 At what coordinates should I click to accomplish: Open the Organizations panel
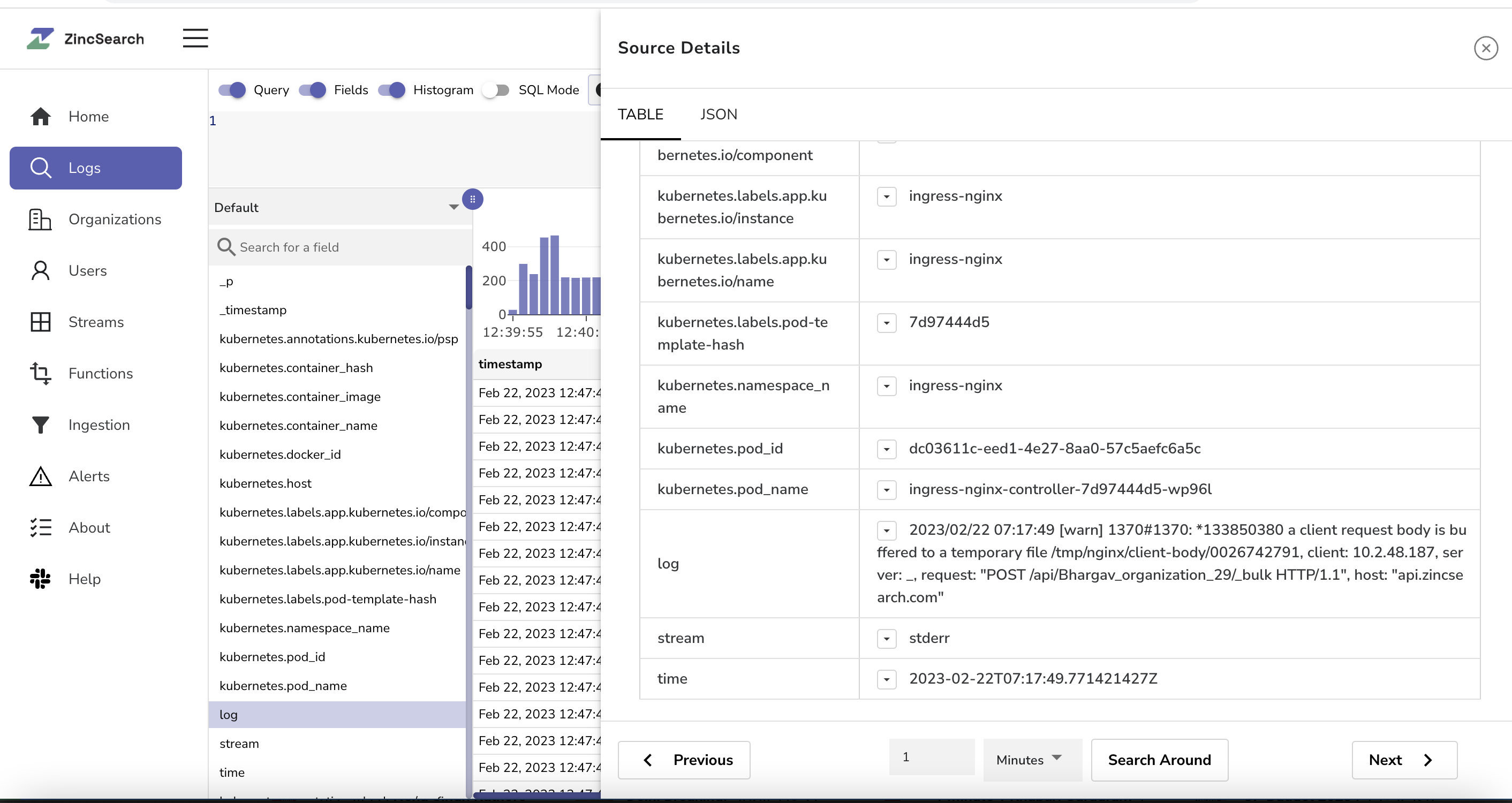115,219
